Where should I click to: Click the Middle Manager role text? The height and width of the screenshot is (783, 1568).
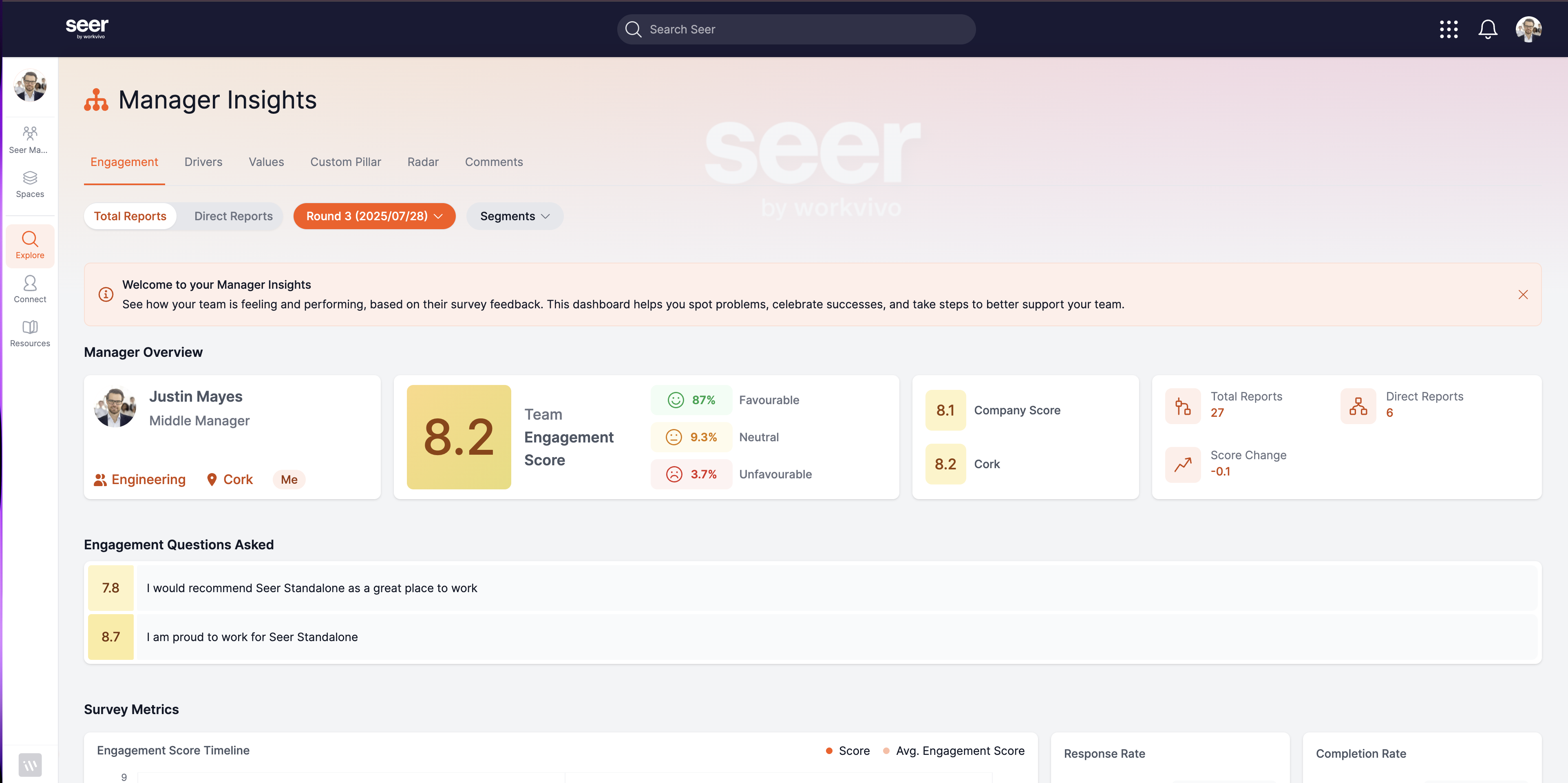(200, 421)
